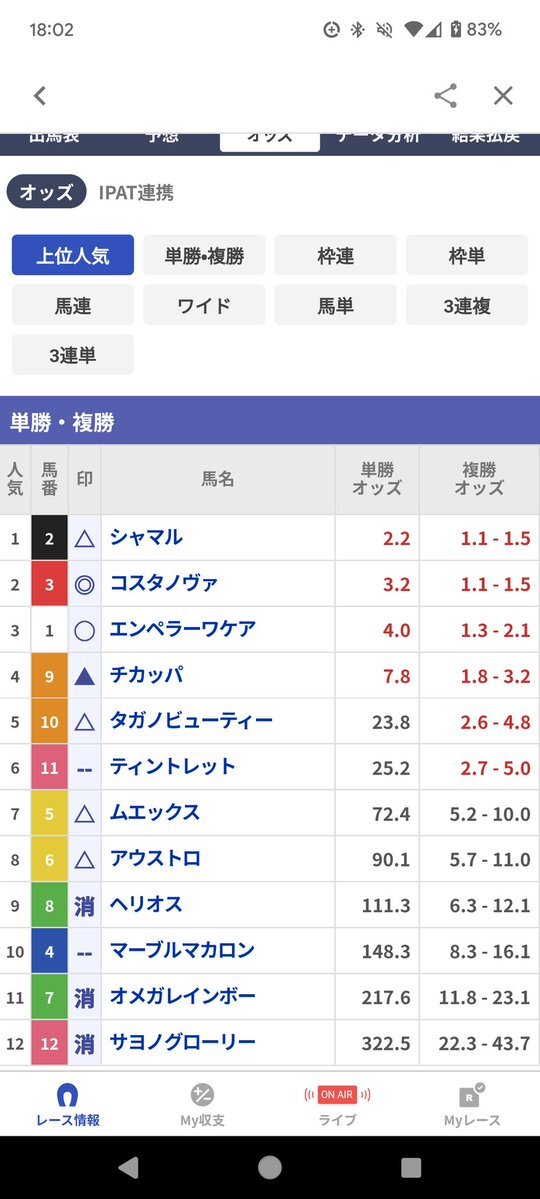Open the レース情報 horseshoe icon
The height and width of the screenshot is (1199, 540).
point(67,1095)
